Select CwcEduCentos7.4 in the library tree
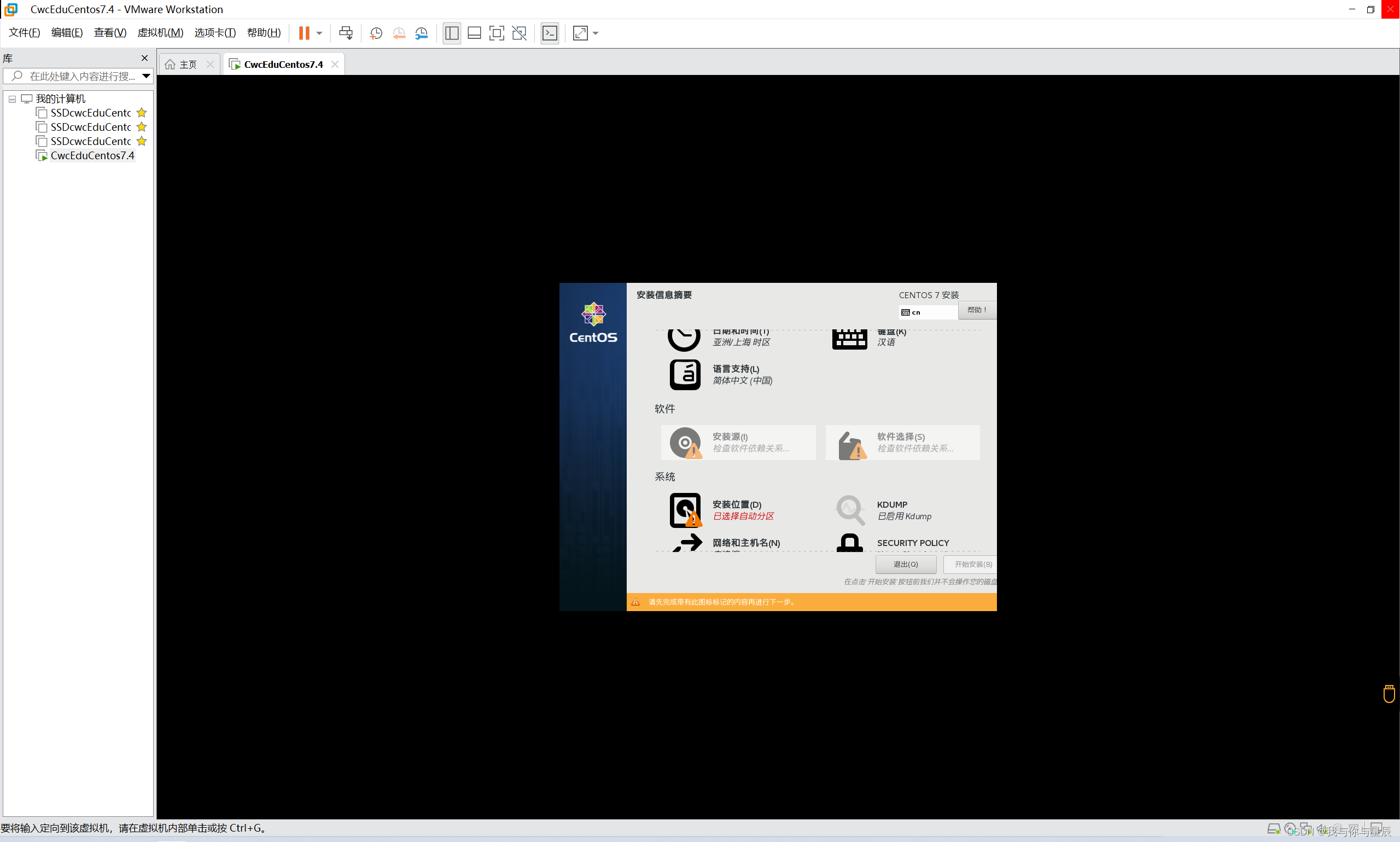The image size is (1400, 842). point(92,155)
